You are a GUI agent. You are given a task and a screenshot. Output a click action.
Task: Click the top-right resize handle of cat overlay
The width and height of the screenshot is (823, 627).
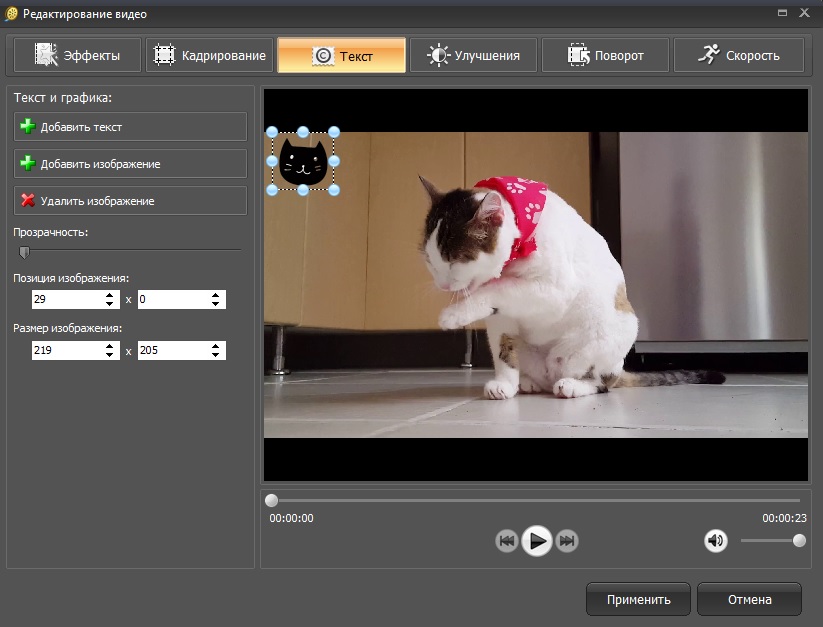[334, 132]
